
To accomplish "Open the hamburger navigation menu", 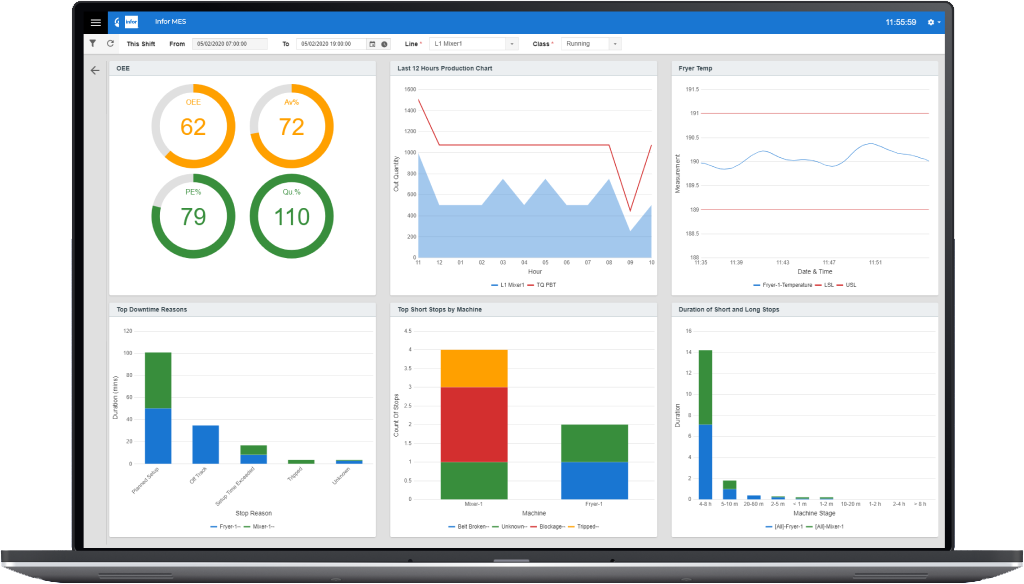I will pyautogui.click(x=95, y=21).
